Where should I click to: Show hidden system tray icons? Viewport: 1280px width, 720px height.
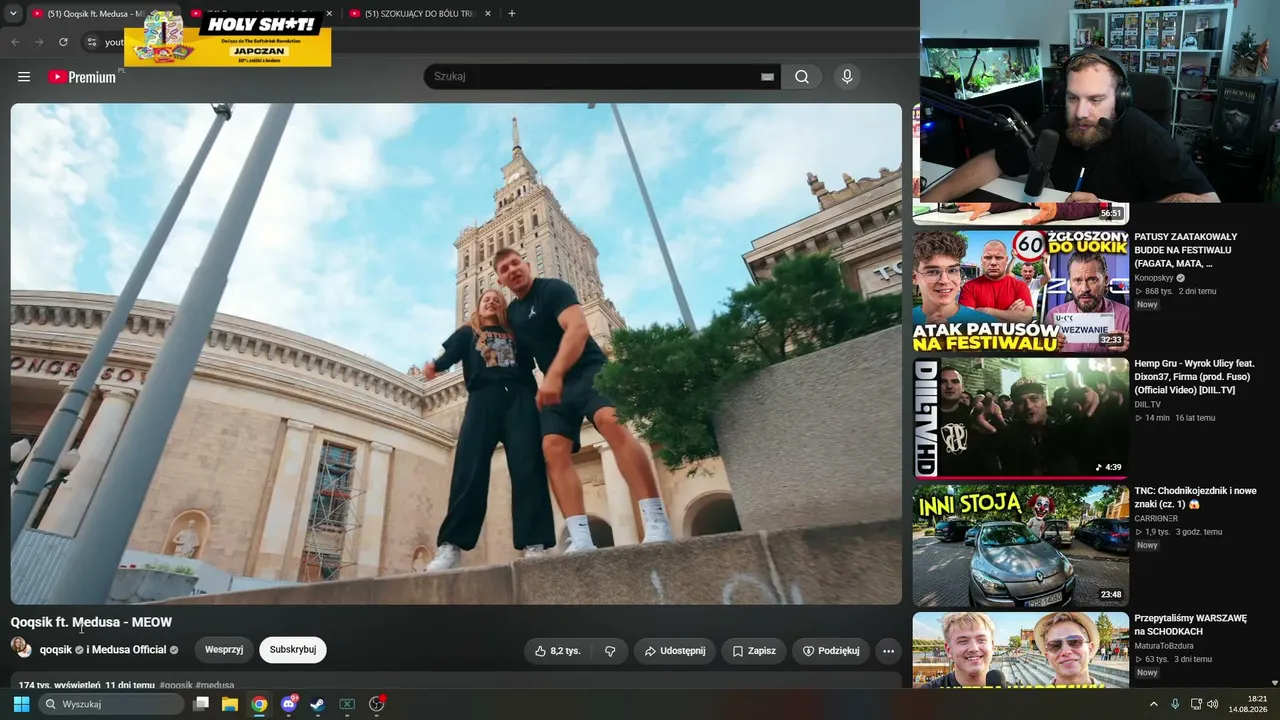point(1154,704)
